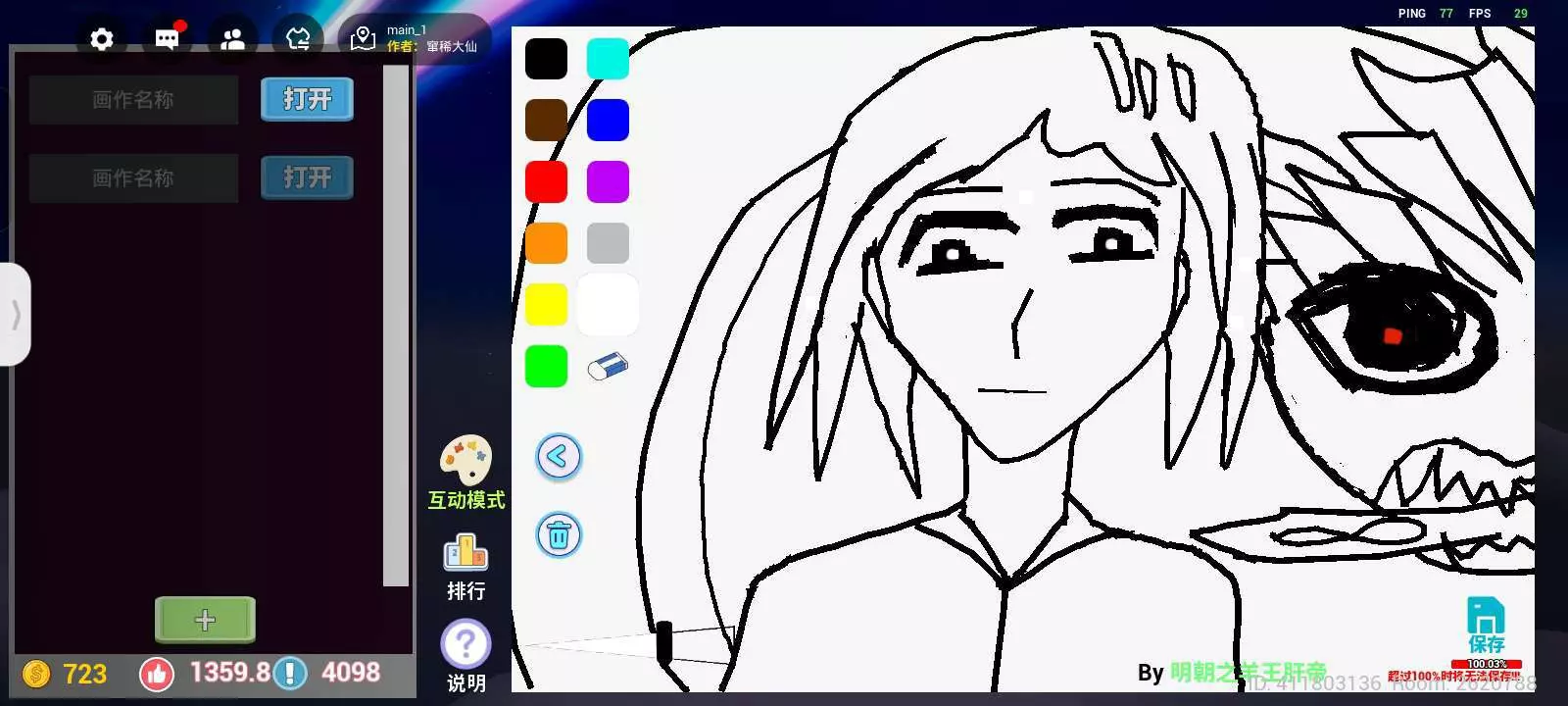Screen dimensions: 1568x706
Task: Pick the red color swatch
Action: click(x=546, y=182)
